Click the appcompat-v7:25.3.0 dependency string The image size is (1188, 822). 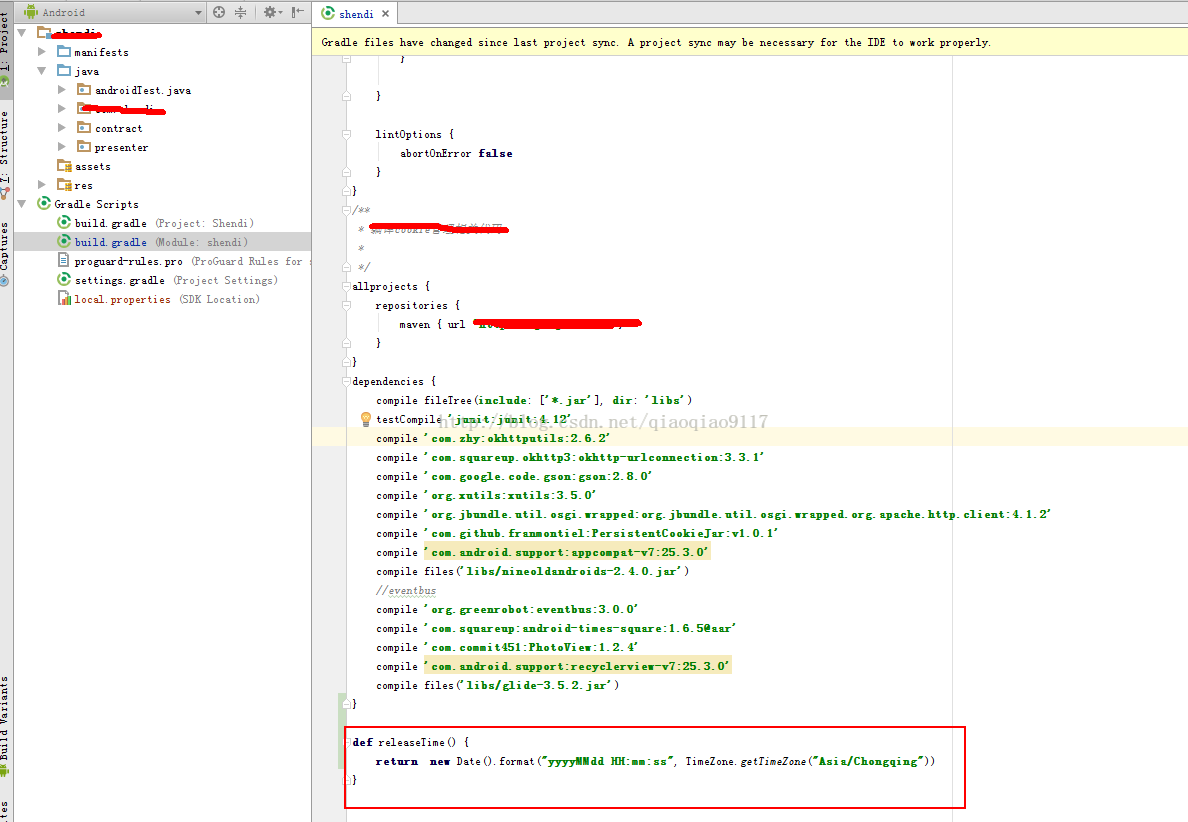567,552
